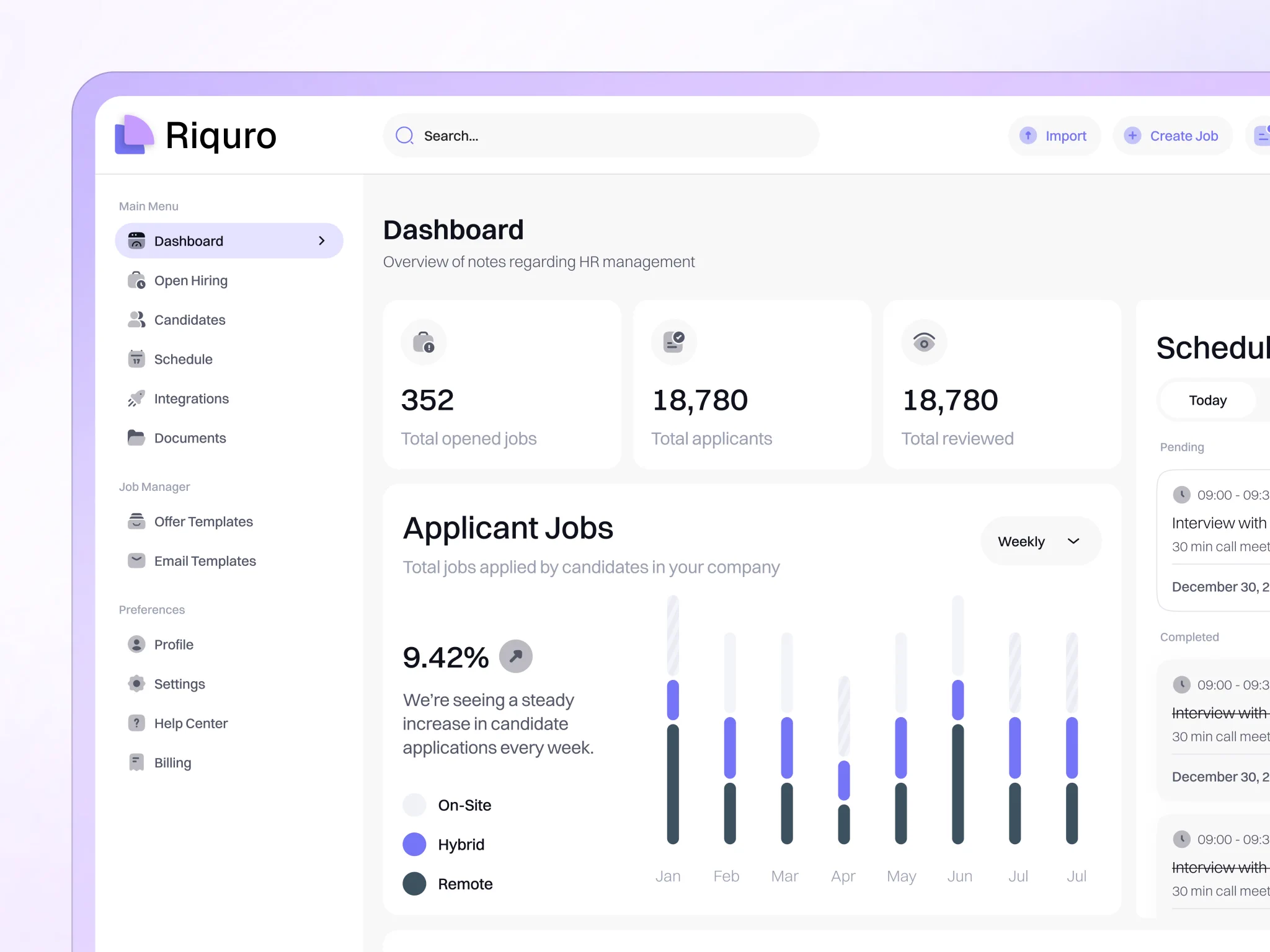
Task: Click the Settings gear icon
Action: click(136, 684)
